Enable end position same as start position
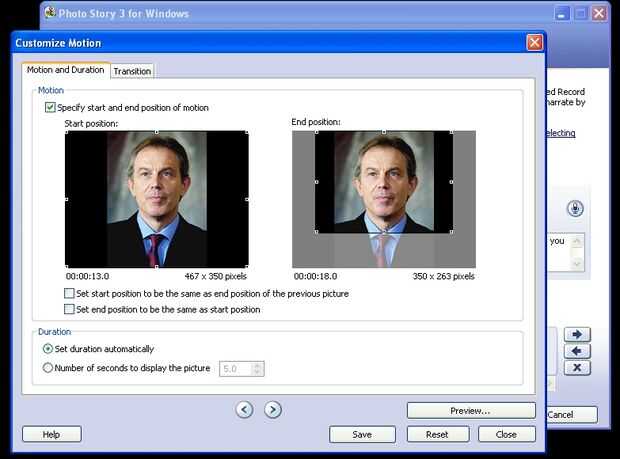 pyautogui.click(x=69, y=309)
